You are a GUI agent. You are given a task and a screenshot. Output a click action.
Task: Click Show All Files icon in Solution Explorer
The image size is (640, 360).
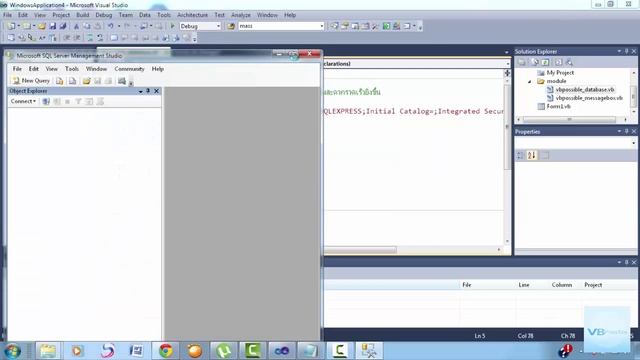[x=534, y=62]
